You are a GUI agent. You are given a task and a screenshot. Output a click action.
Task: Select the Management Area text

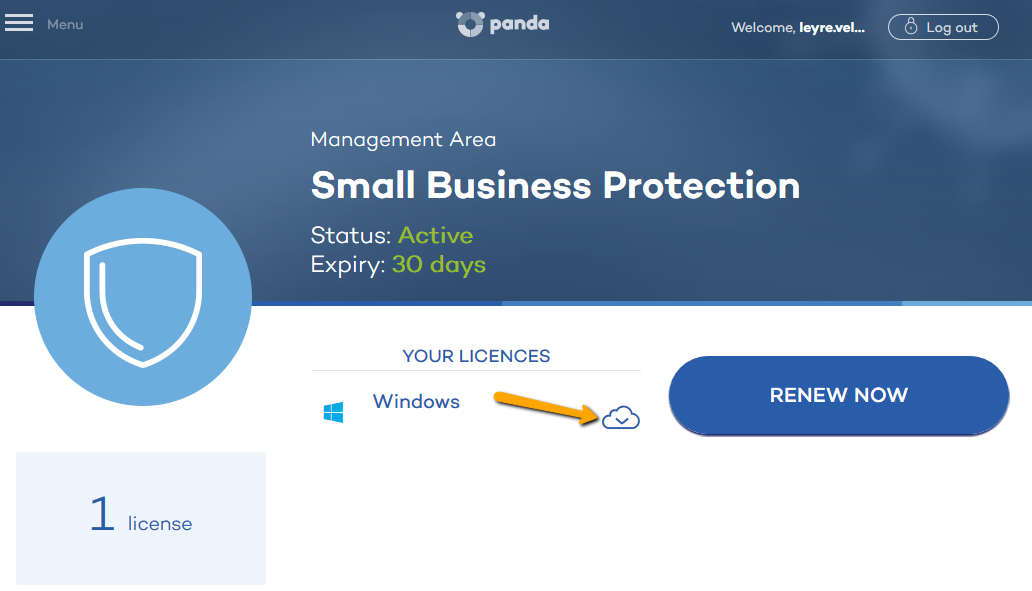click(x=403, y=140)
